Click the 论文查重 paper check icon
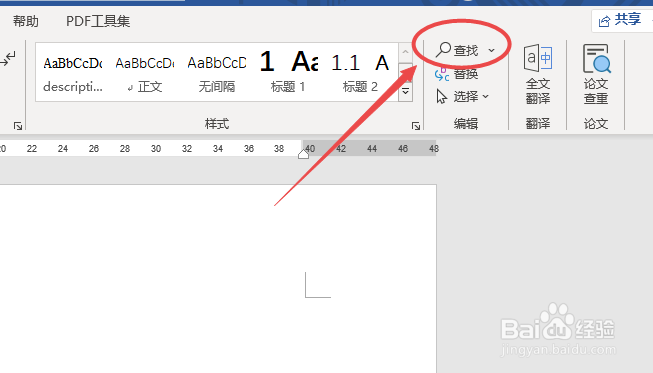Image resolution: width=653 pixels, height=373 pixels. point(596,74)
